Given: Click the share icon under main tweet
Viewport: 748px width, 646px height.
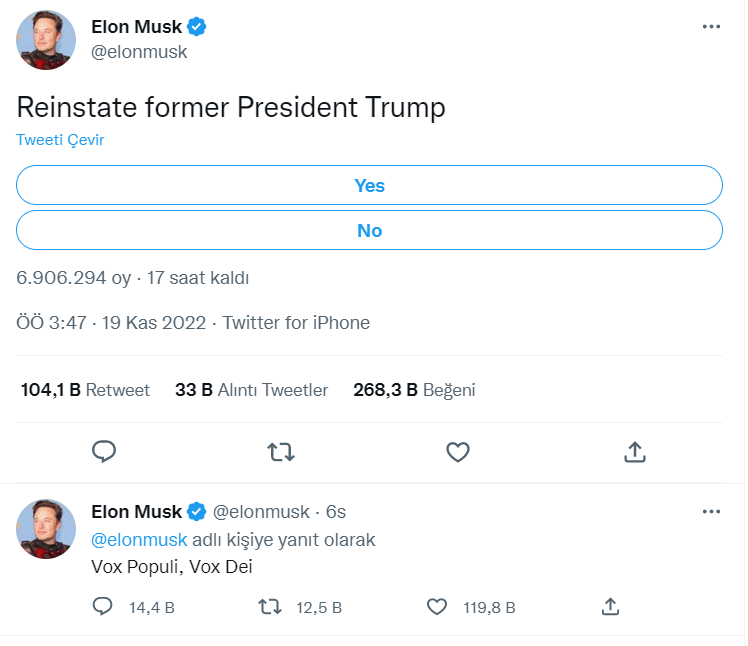Looking at the screenshot, I should (x=634, y=452).
